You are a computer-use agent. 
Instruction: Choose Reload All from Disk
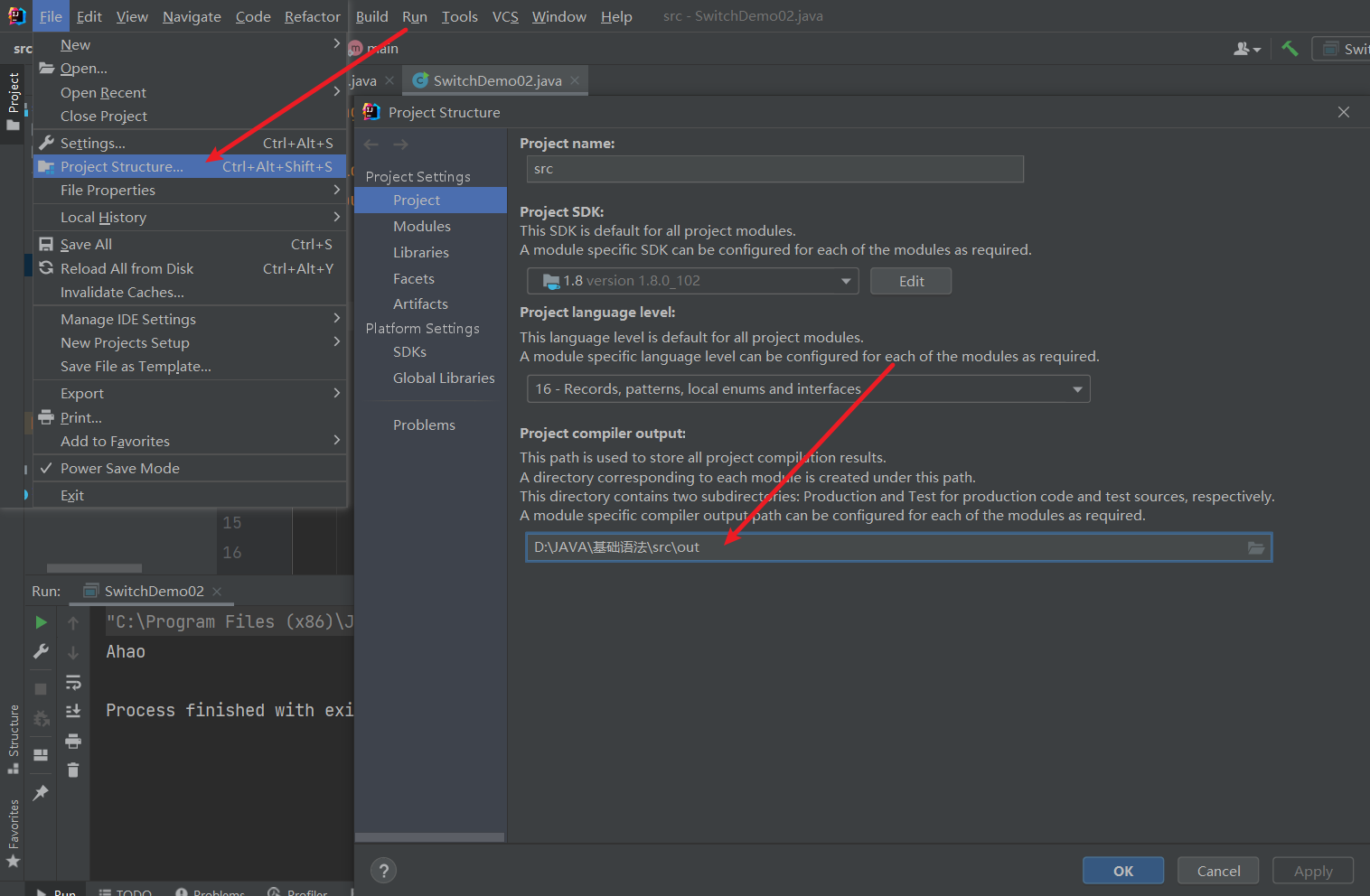(190, 268)
